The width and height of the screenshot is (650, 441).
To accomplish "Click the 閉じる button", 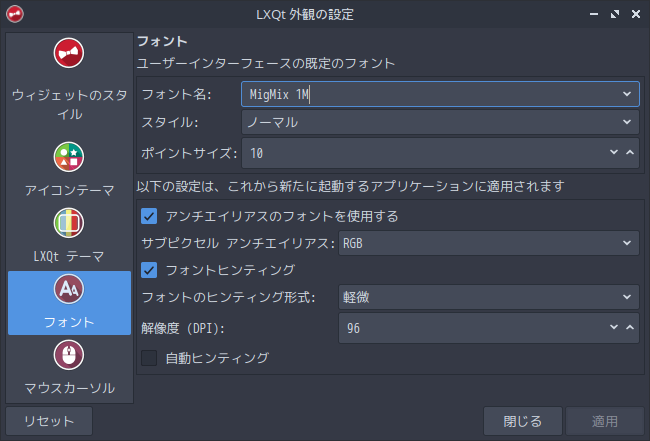I will [523, 421].
